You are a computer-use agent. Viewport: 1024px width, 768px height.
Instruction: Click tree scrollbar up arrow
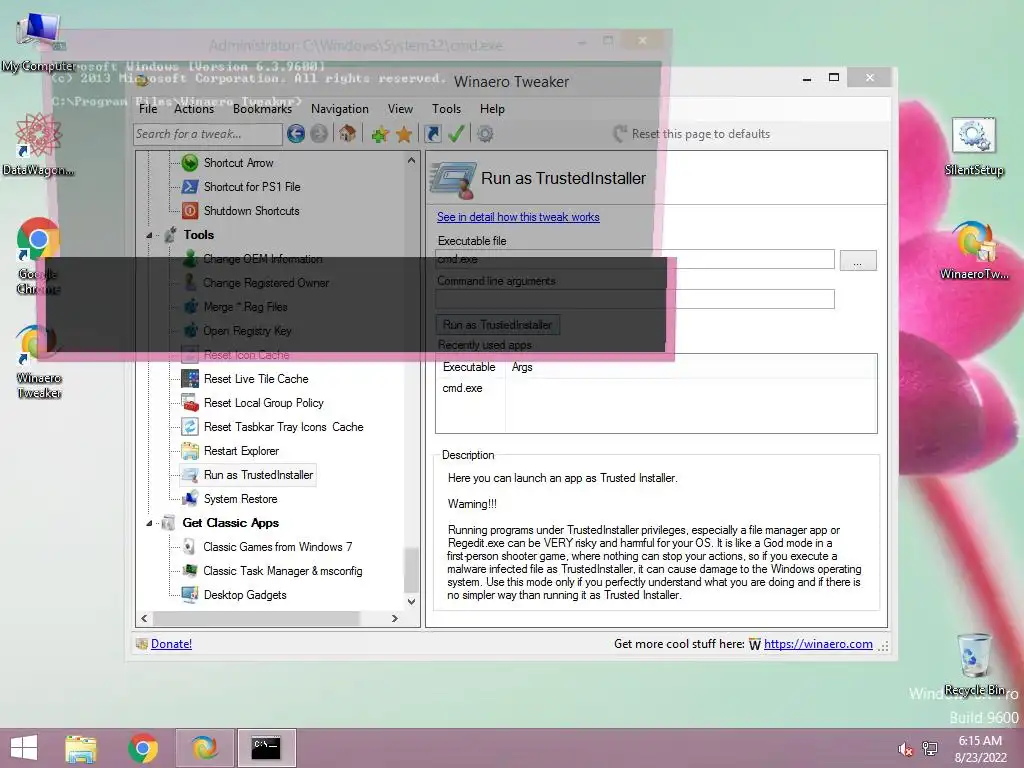pos(411,160)
